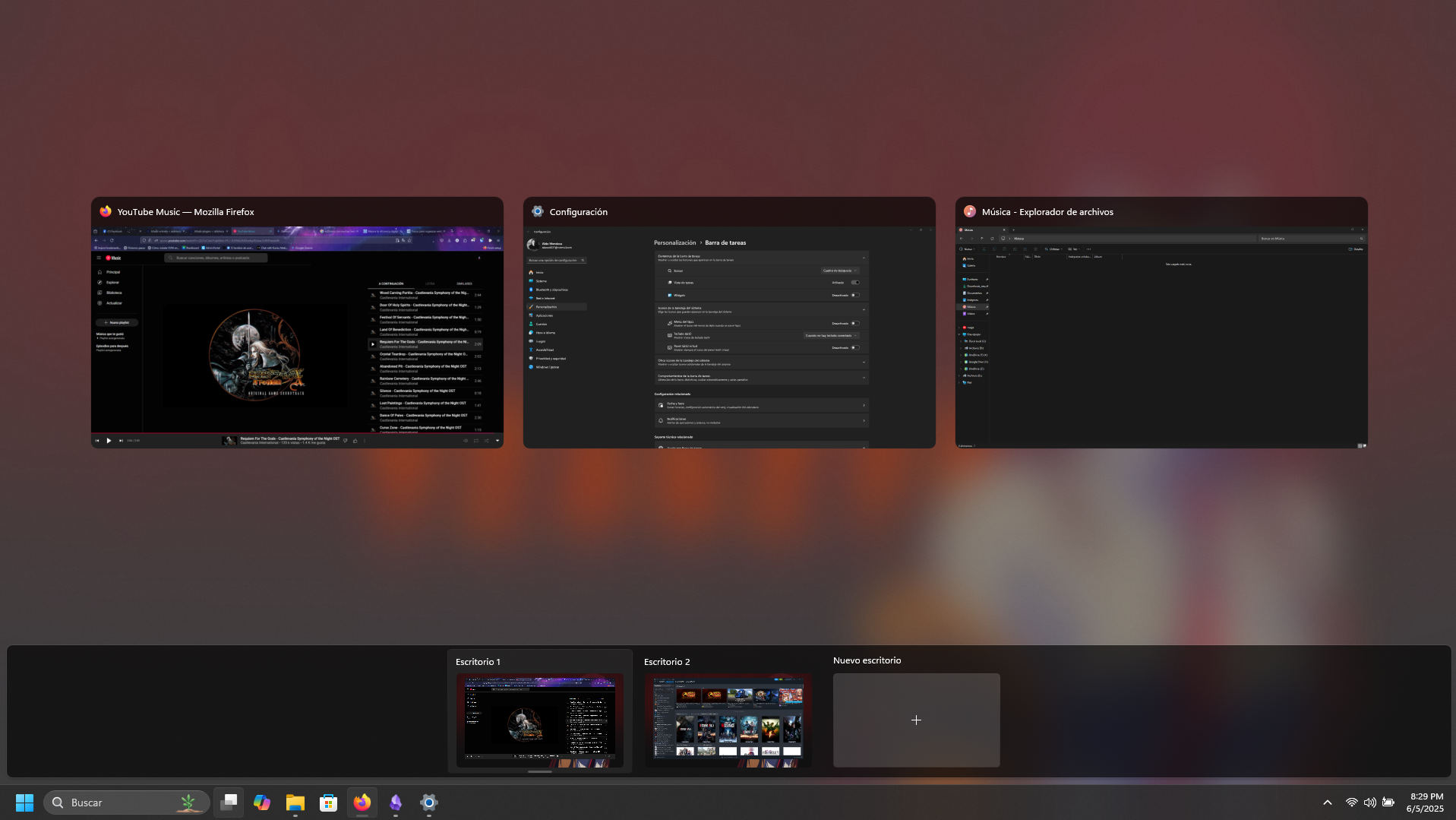
Task: Open Microsoft Store from the taskbar
Action: point(328,803)
